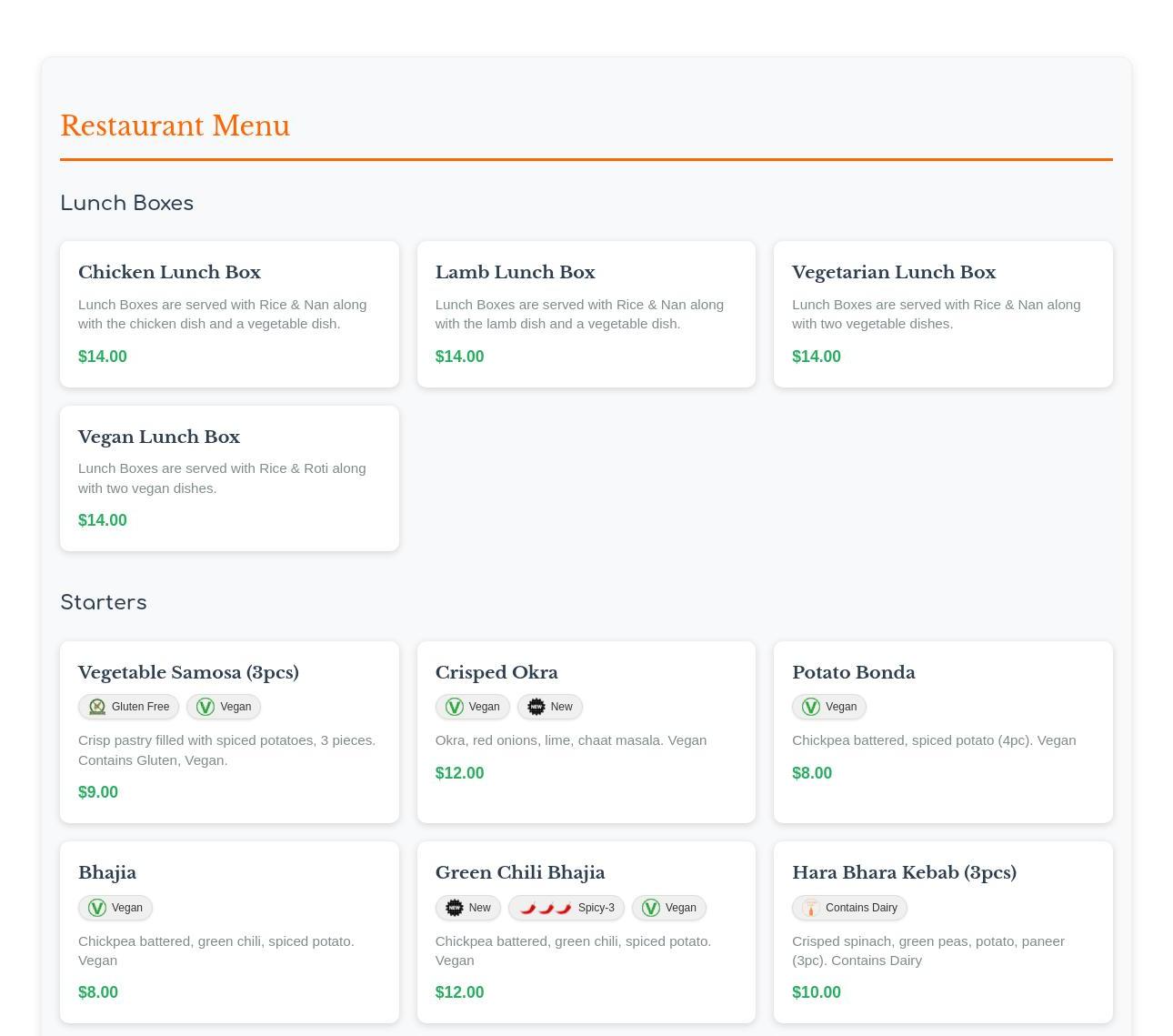Click the Vegan icon on Green Chili Bhajia

[651, 908]
